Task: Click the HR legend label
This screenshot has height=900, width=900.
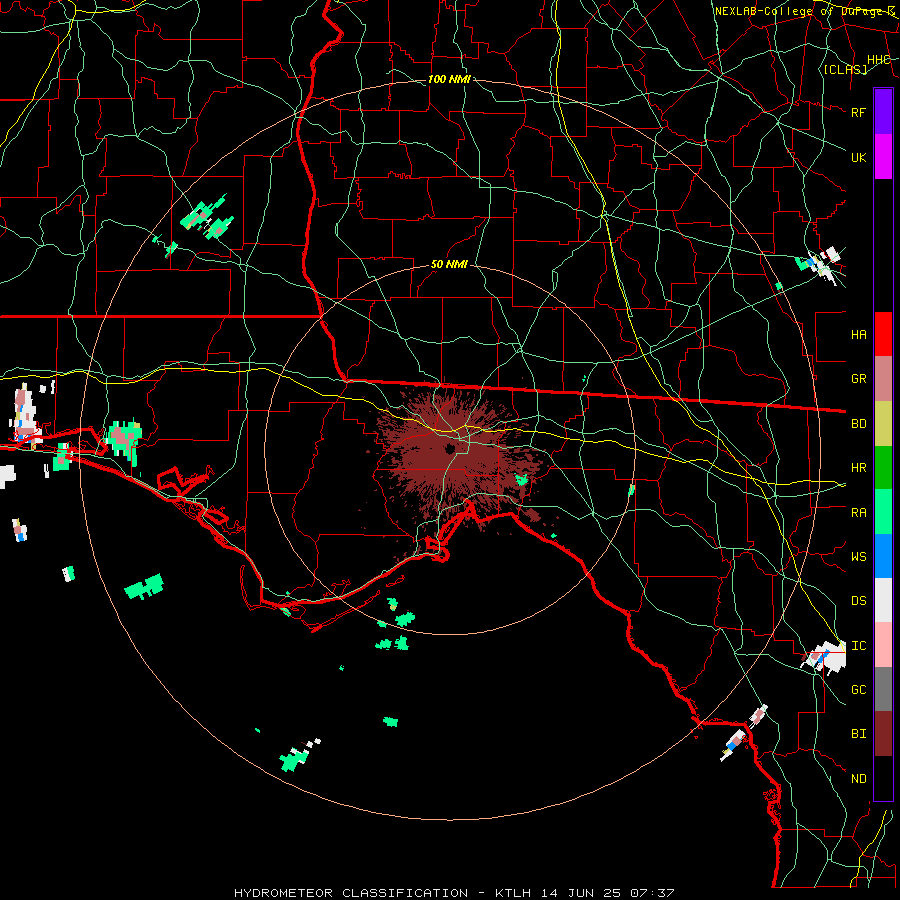Action: tap(859, 468)
